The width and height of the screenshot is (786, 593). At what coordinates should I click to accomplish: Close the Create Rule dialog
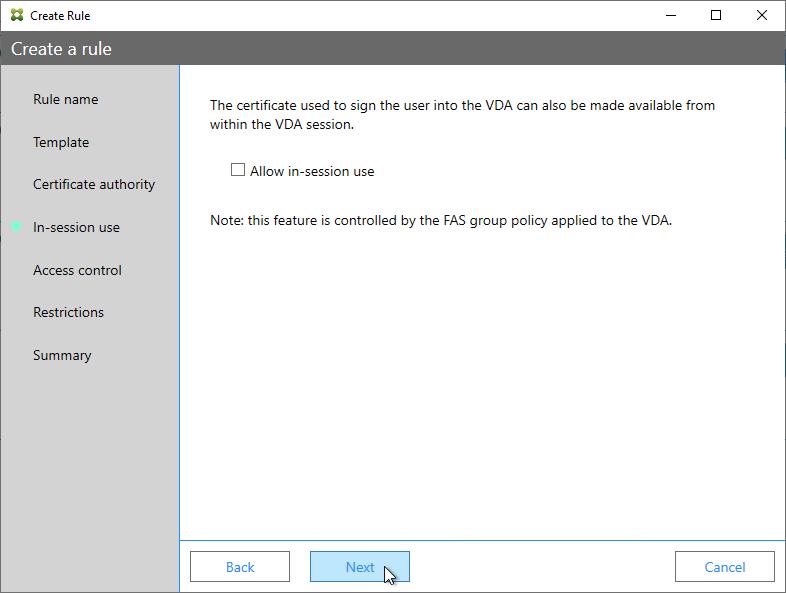(x=761, y=16)
